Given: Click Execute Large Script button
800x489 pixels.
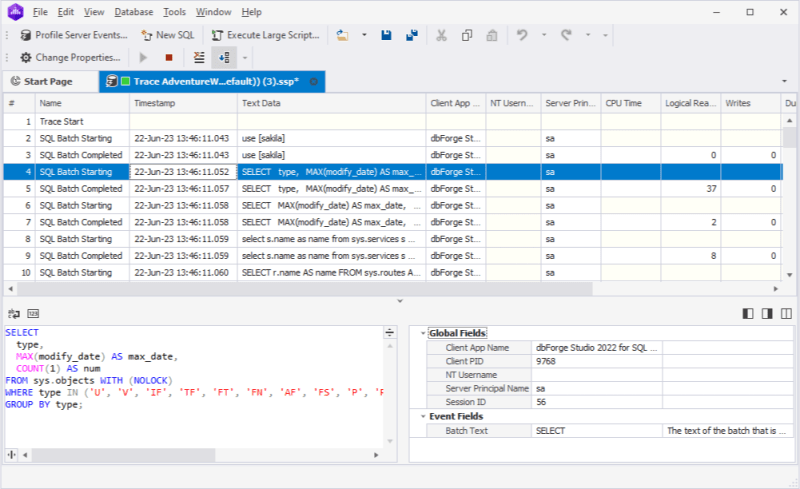Looking at the screenshot, I should click(265, 35).
